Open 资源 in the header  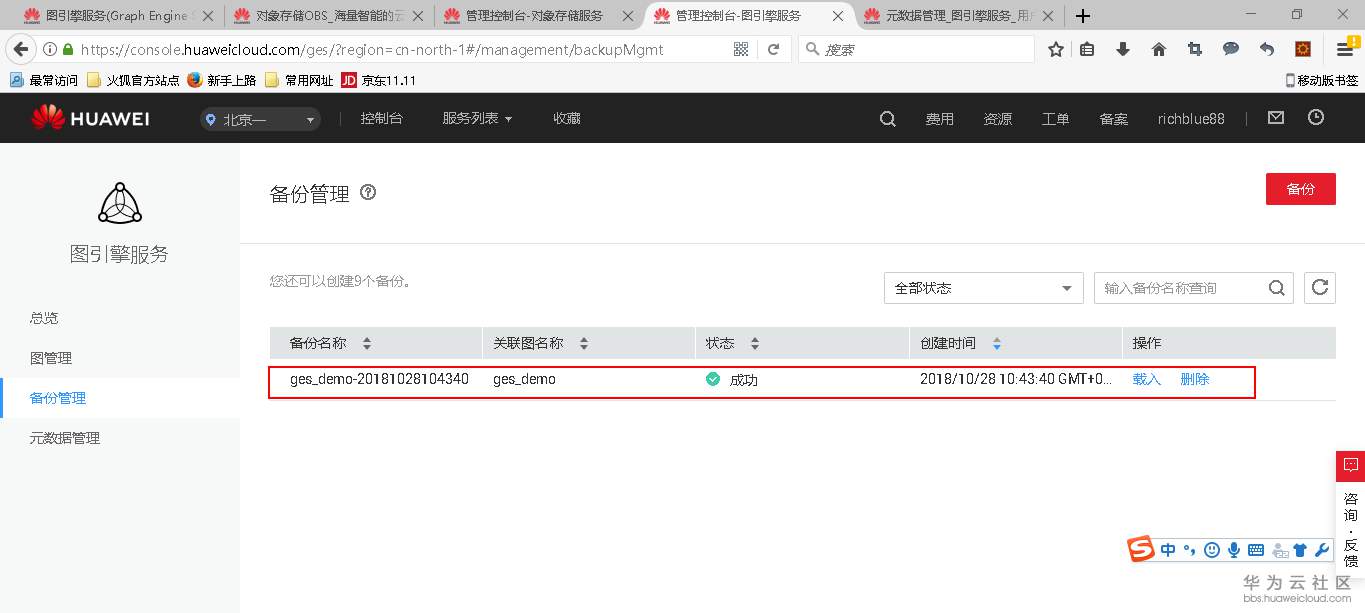[x=998, y=119]
